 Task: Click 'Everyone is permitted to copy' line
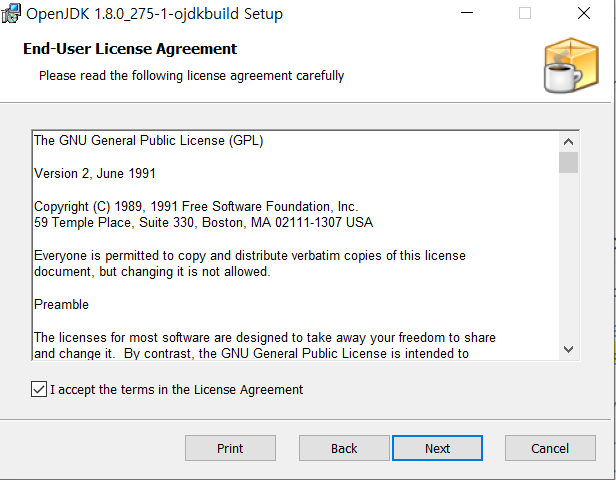click(250, 255)
